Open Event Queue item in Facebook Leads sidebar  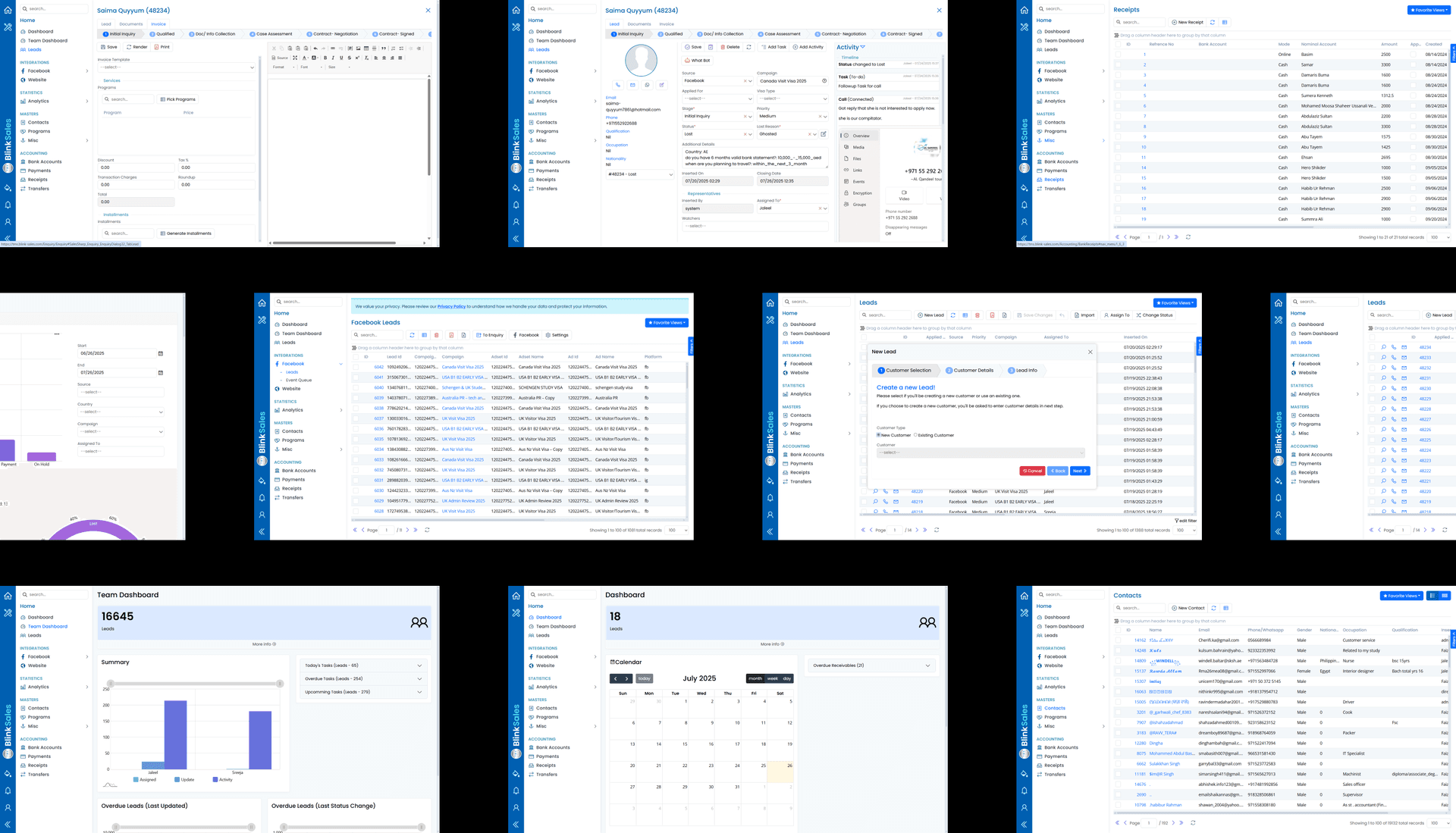[x=299, y=380]
